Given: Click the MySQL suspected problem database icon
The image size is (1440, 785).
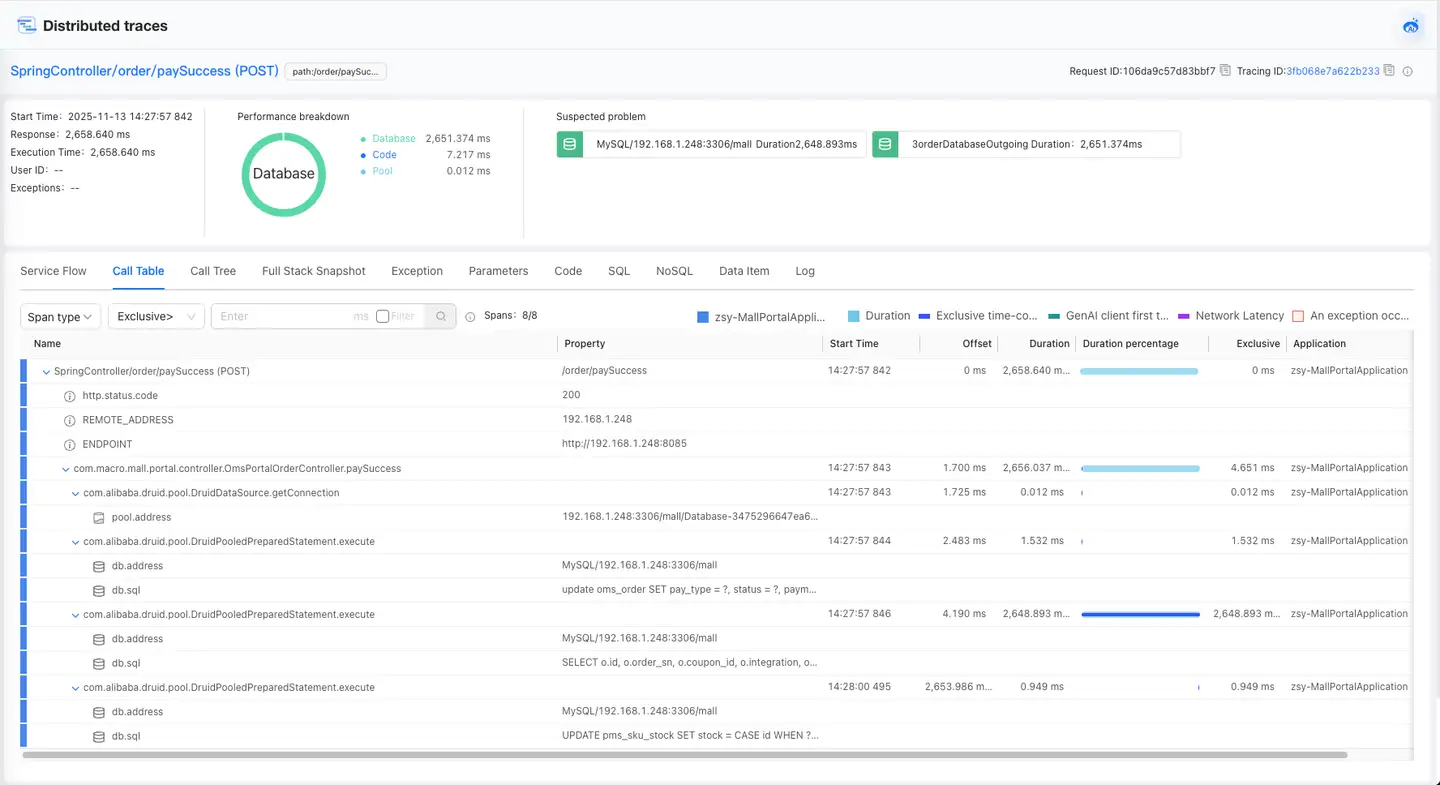Looking at the screenshot, I should 570,144.
